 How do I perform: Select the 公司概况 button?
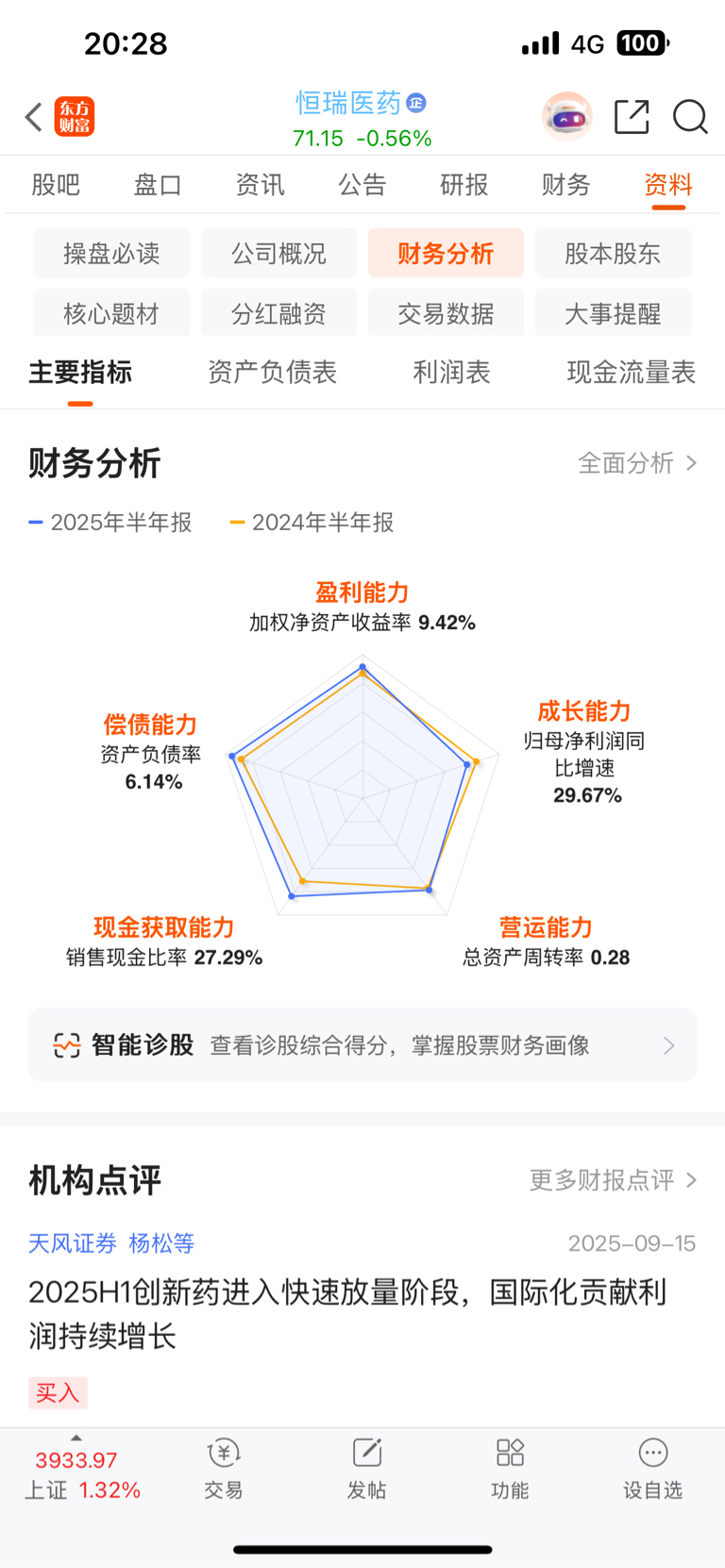[x=278, y=254]
